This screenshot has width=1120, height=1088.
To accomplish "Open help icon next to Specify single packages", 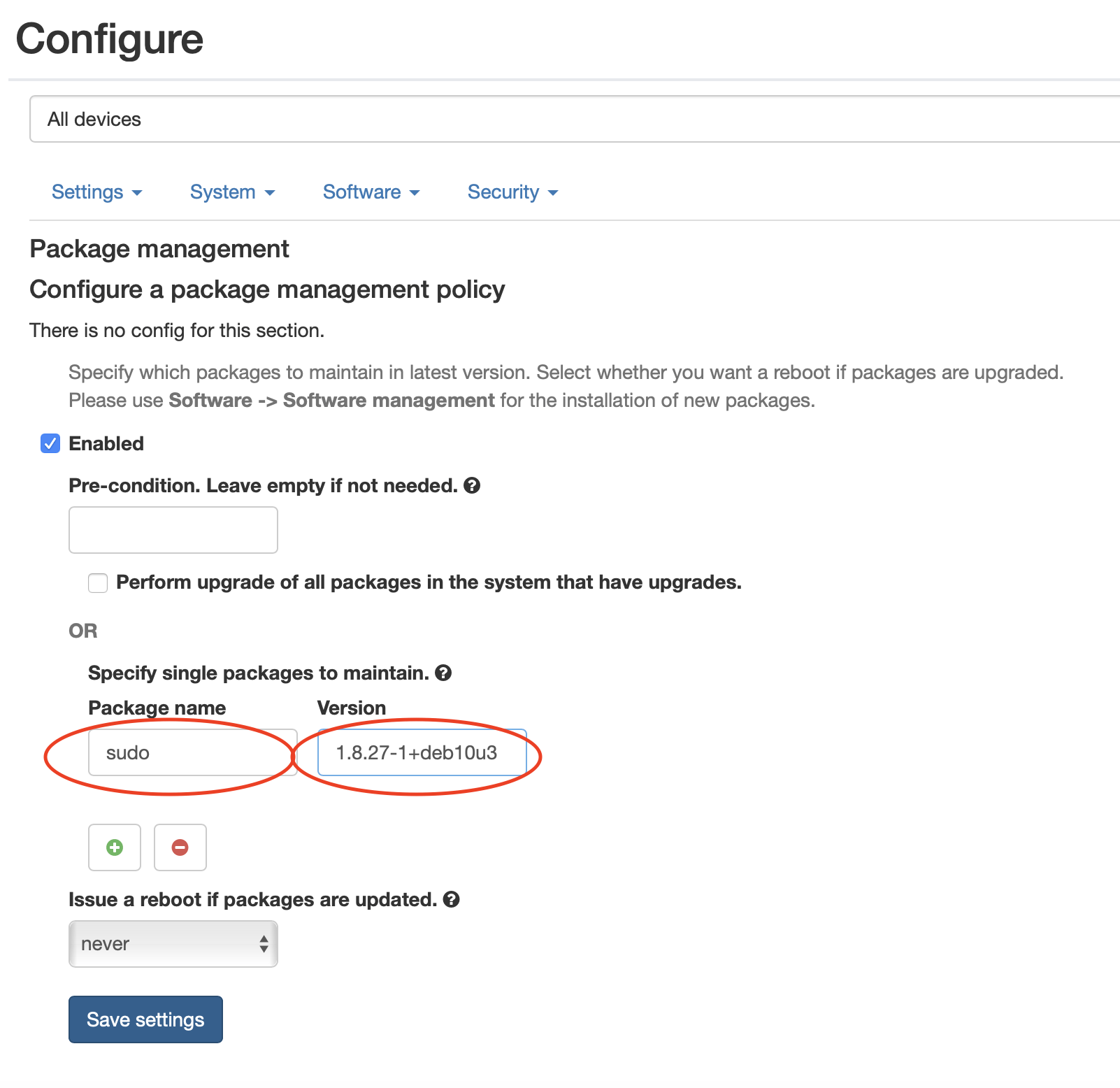I will 443,673.
